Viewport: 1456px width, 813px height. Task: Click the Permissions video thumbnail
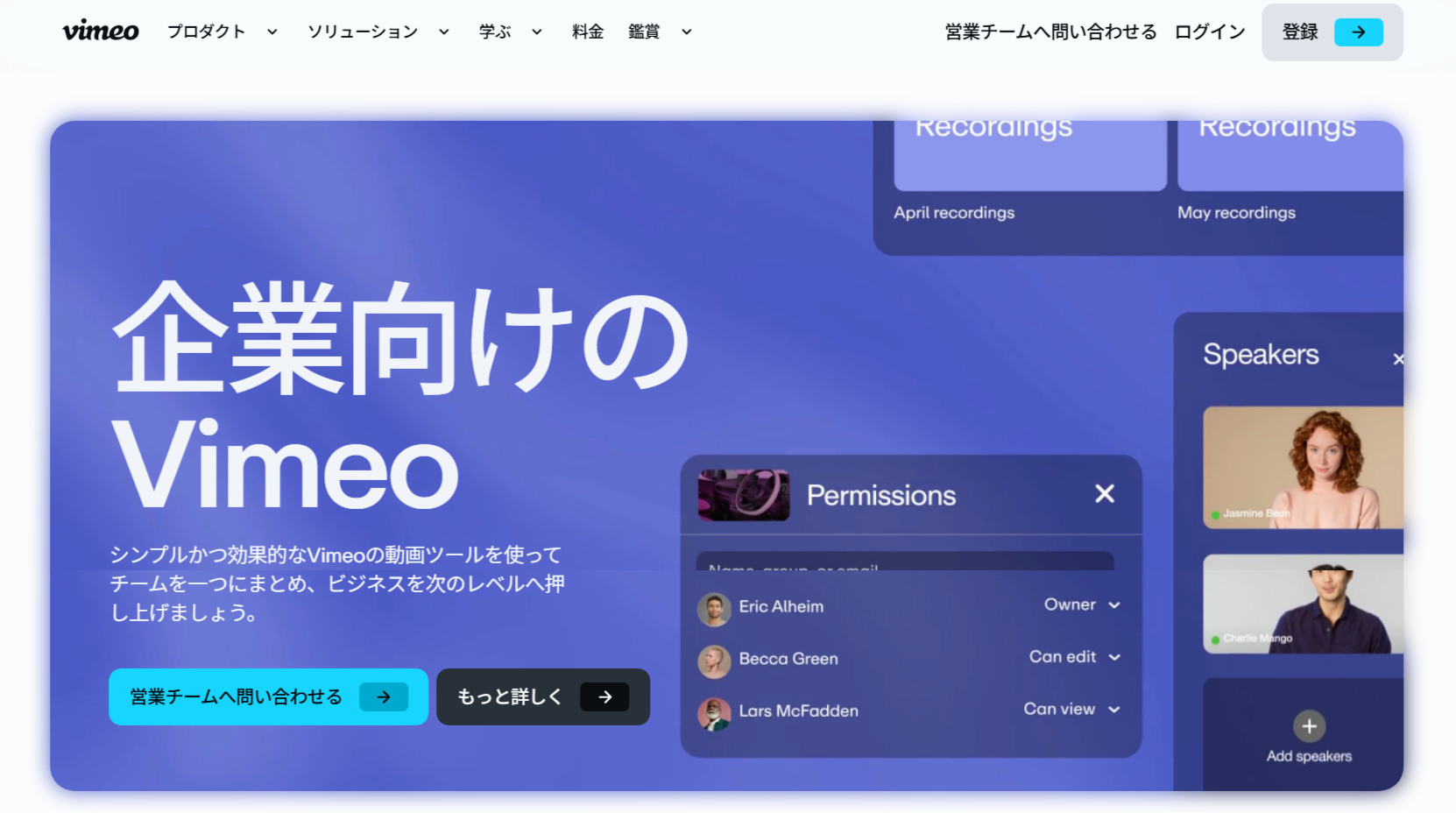click(x=743, y=495)
